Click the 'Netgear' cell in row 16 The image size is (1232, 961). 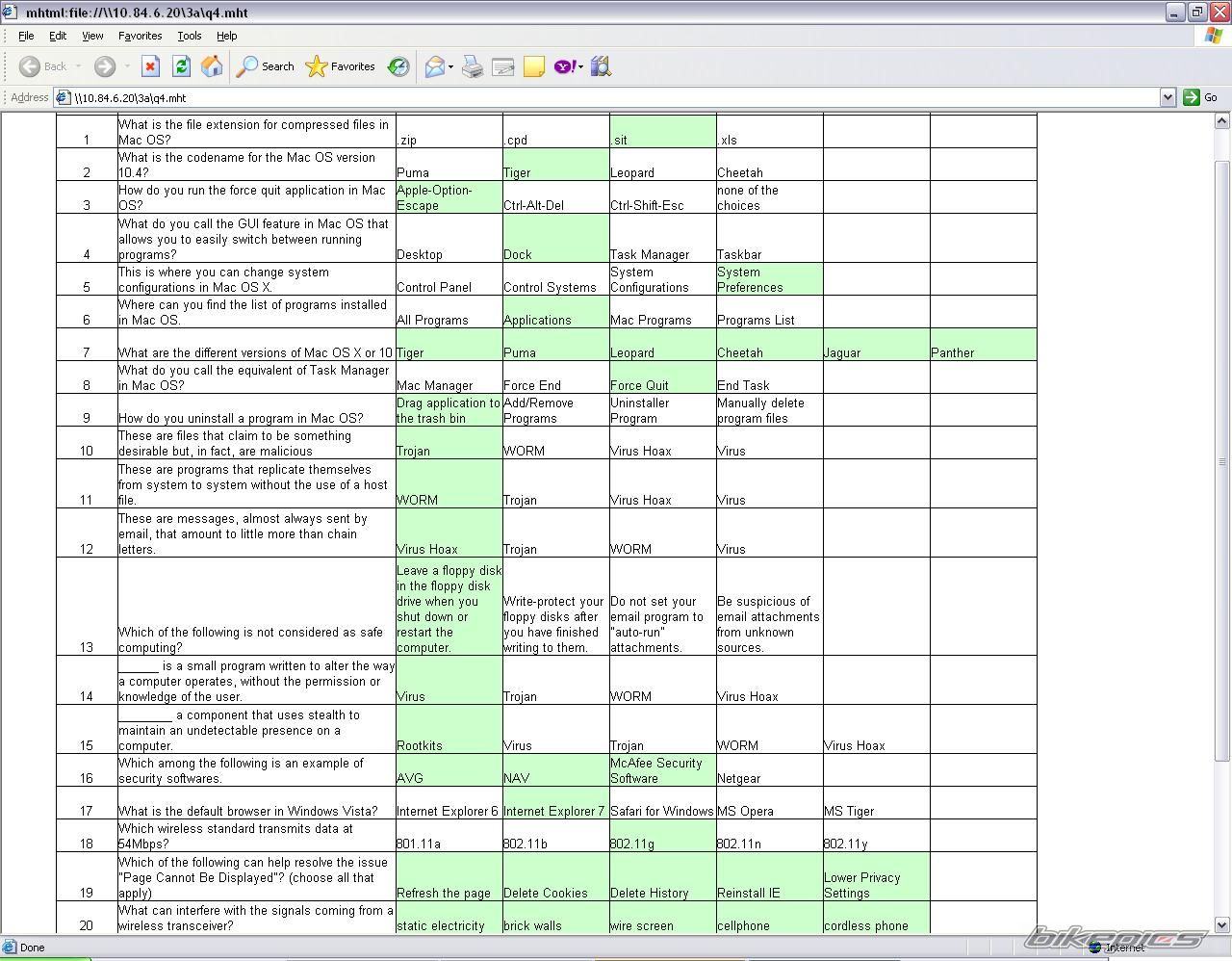coord(769,770)
